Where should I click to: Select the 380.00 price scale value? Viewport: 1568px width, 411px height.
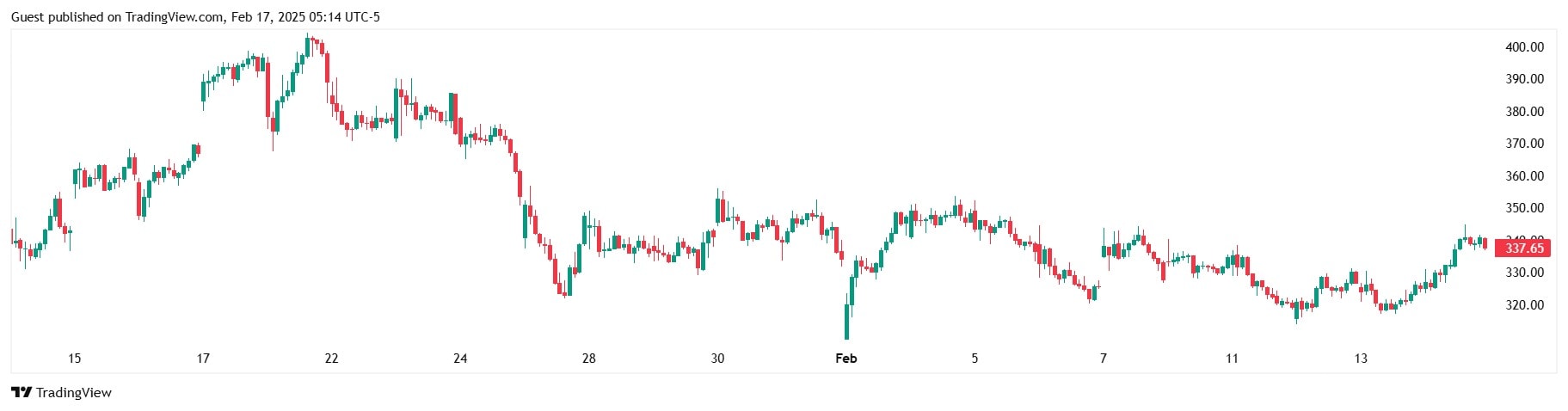coord(1524,112)
